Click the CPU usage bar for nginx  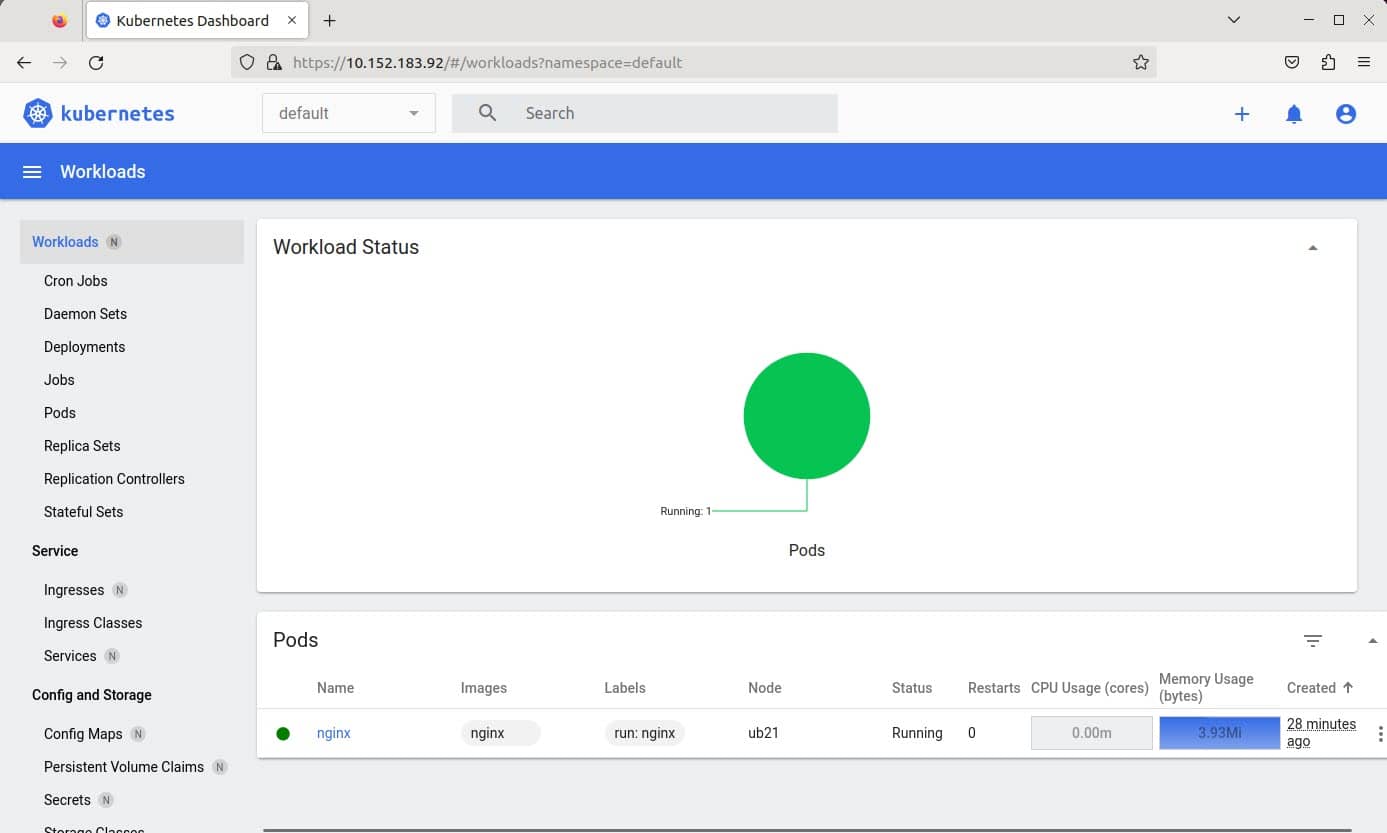[1092, 733]
